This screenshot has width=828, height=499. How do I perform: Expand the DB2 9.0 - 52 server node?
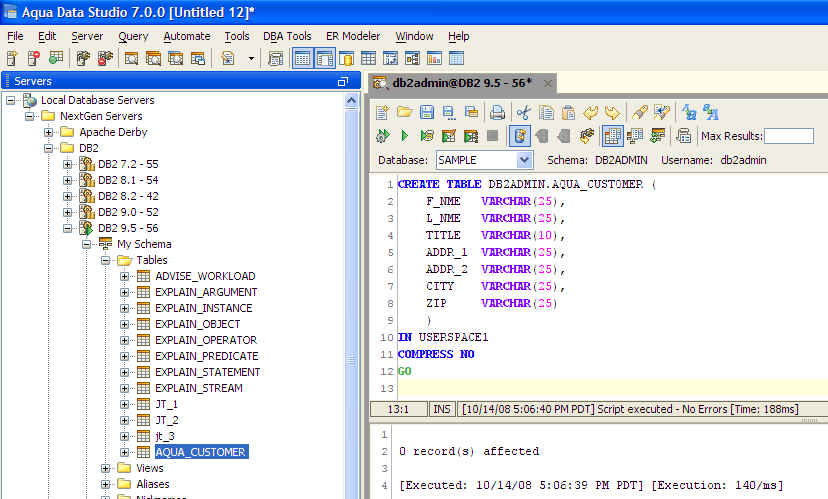[68, 212]
